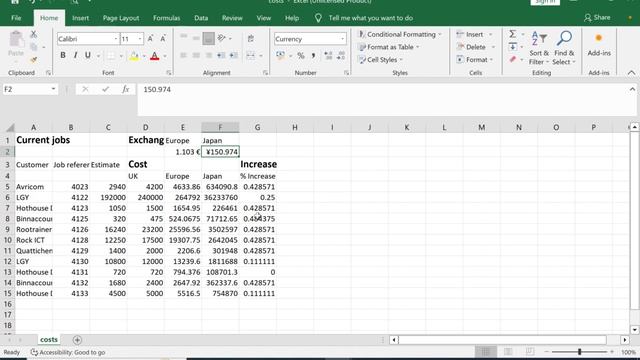Toggle Bold formatting
This screenshot has height=360, width=640.
click(63, 55)
